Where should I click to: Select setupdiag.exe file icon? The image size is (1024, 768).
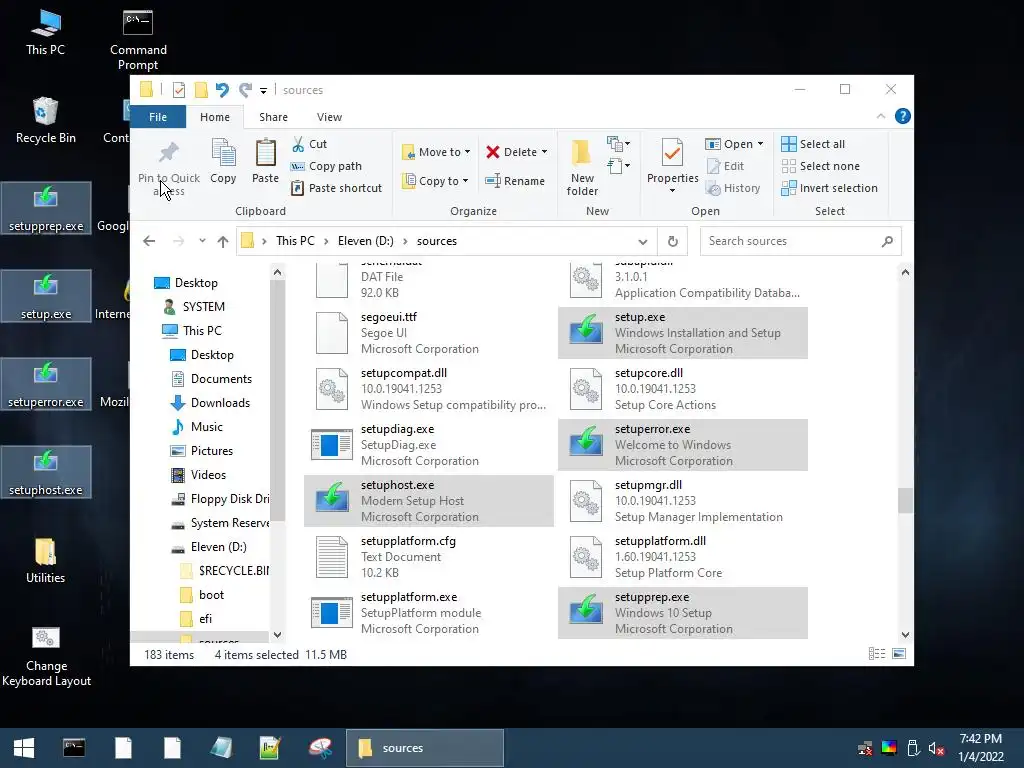tap(332, 445)
